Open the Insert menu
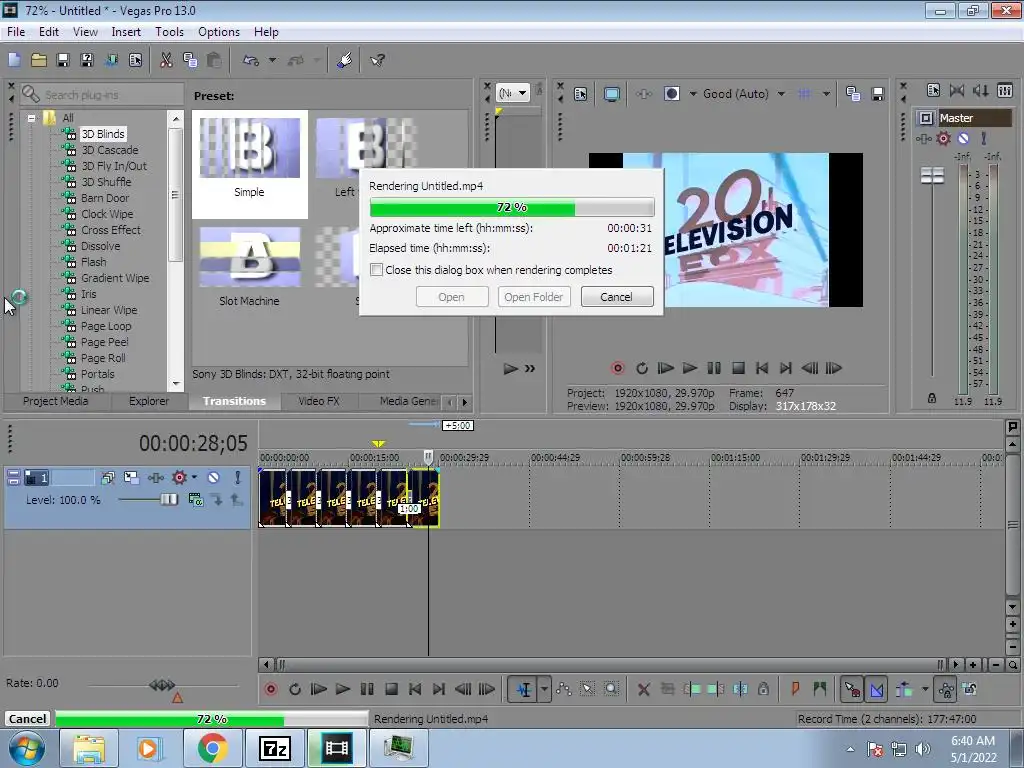 [x=126, y=32]
